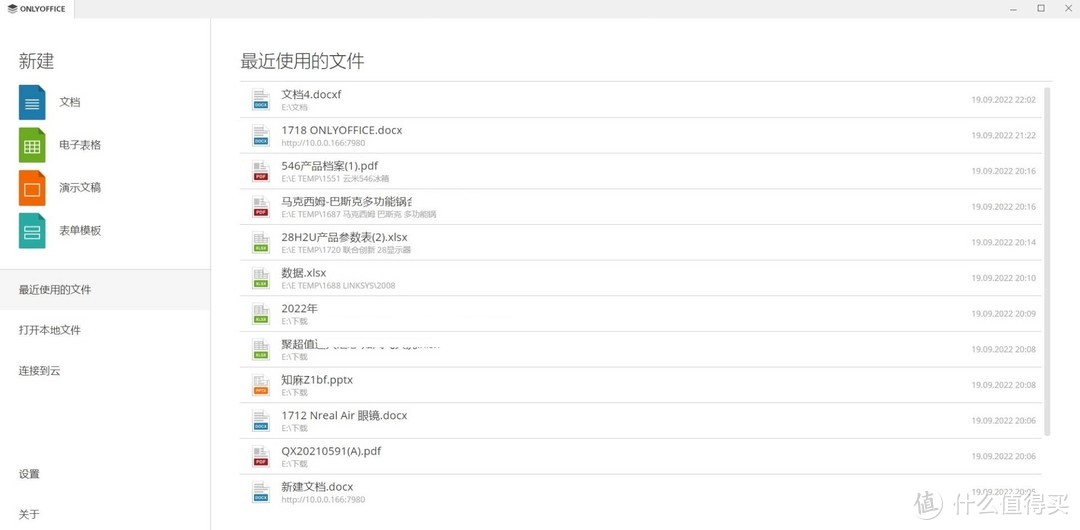Screen dimensions: 1080x530
Task: Click the DOCX icon of 1712 Nreal Air 眼镜.docx
Action: (260, 421)
